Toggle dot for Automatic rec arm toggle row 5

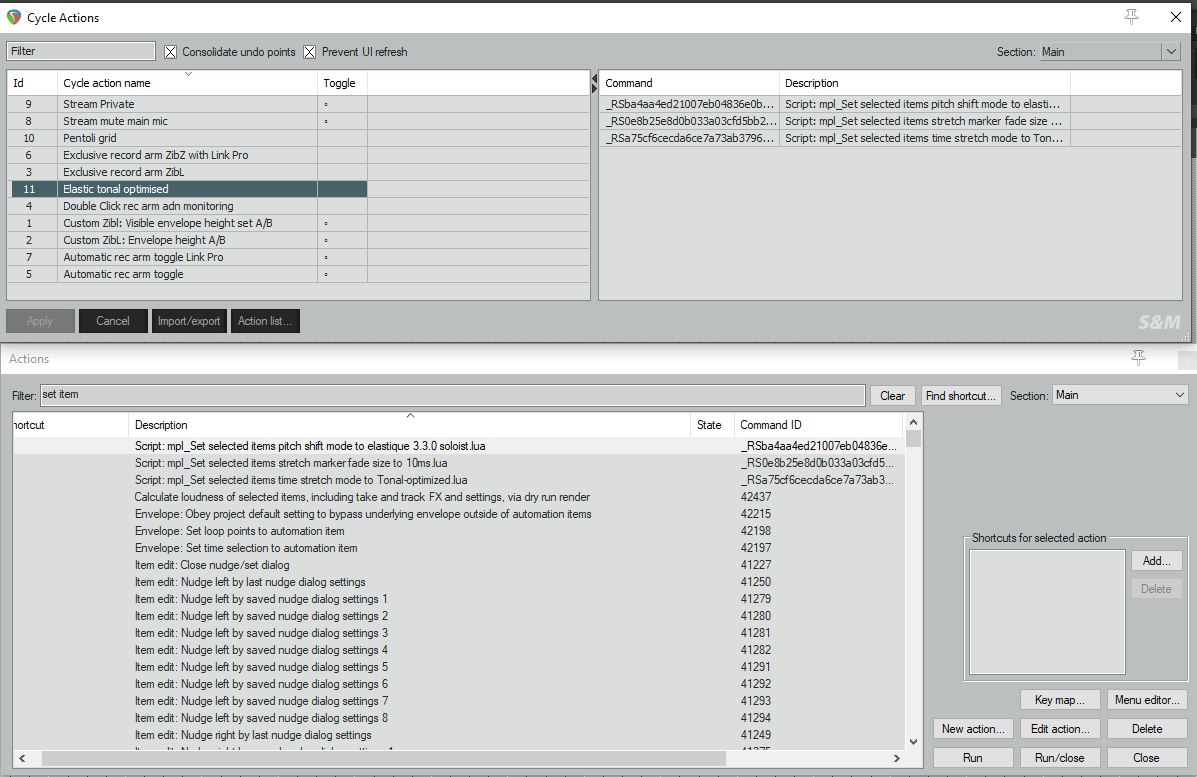[326, 274]
